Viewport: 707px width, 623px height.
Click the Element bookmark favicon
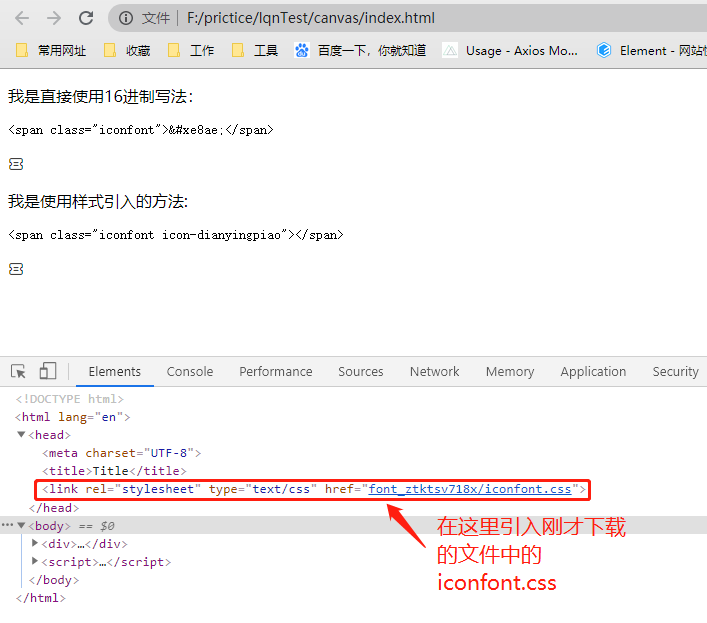604,50
